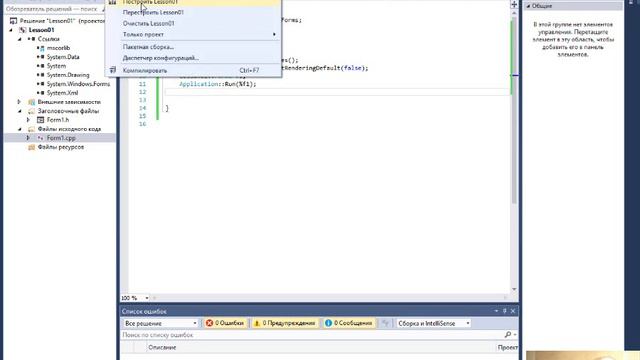
Task: Click the Поиск по списку ошибок field
Action: 312,335
